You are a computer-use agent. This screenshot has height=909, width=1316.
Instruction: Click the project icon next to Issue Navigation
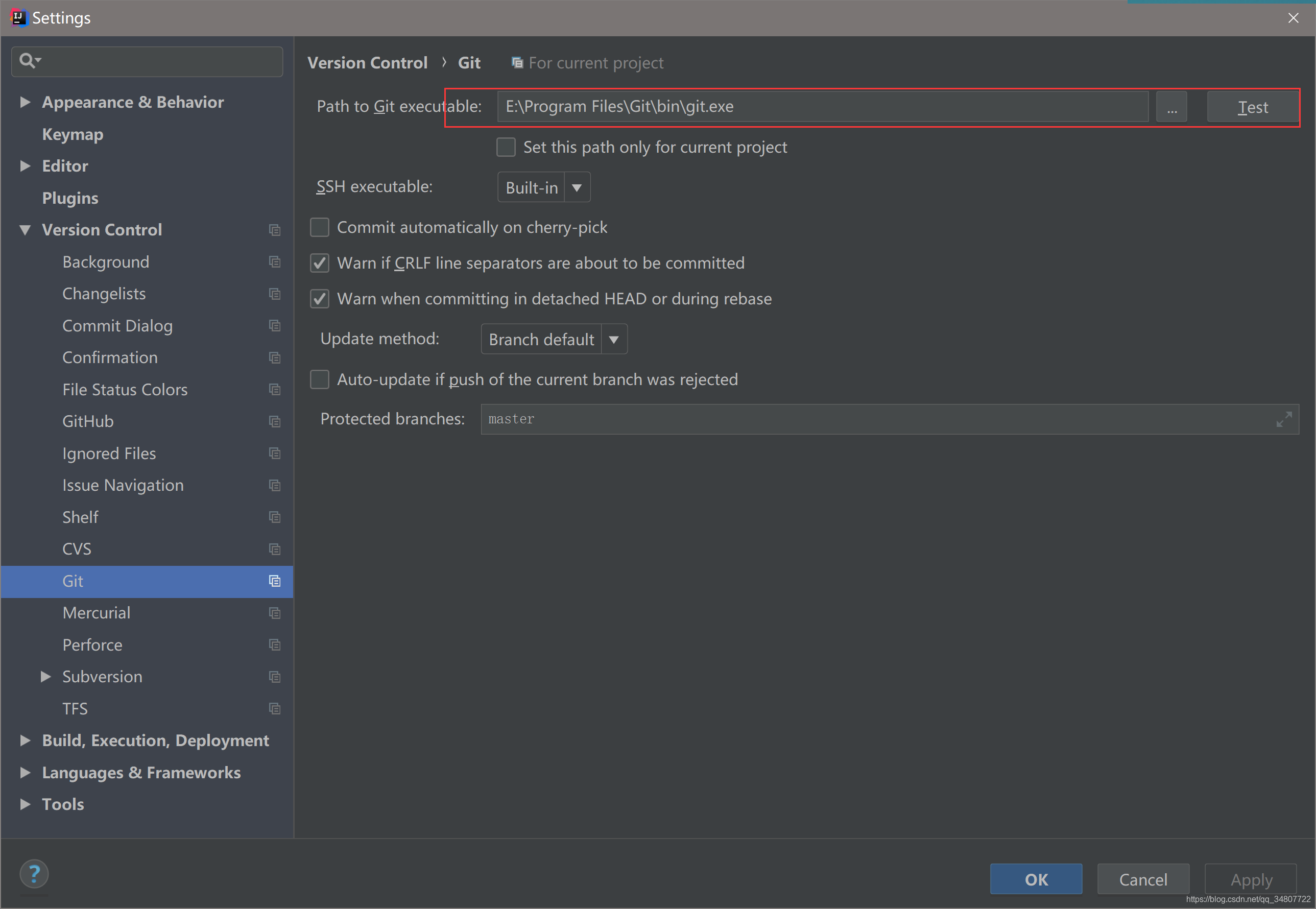[274, 485]
